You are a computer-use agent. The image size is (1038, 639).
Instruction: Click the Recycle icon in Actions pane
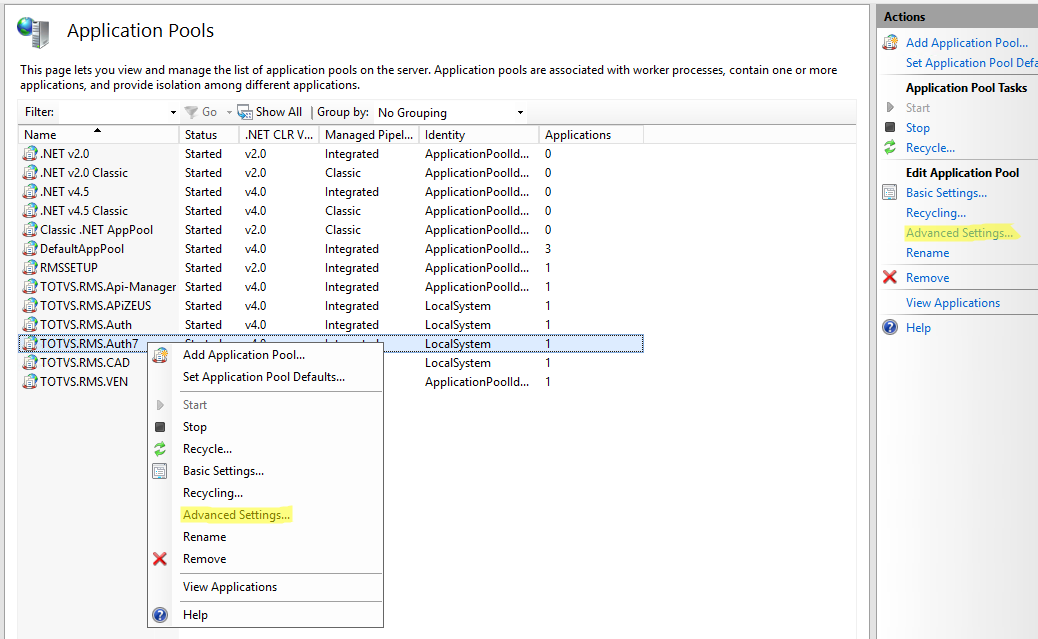pos(890,148)
